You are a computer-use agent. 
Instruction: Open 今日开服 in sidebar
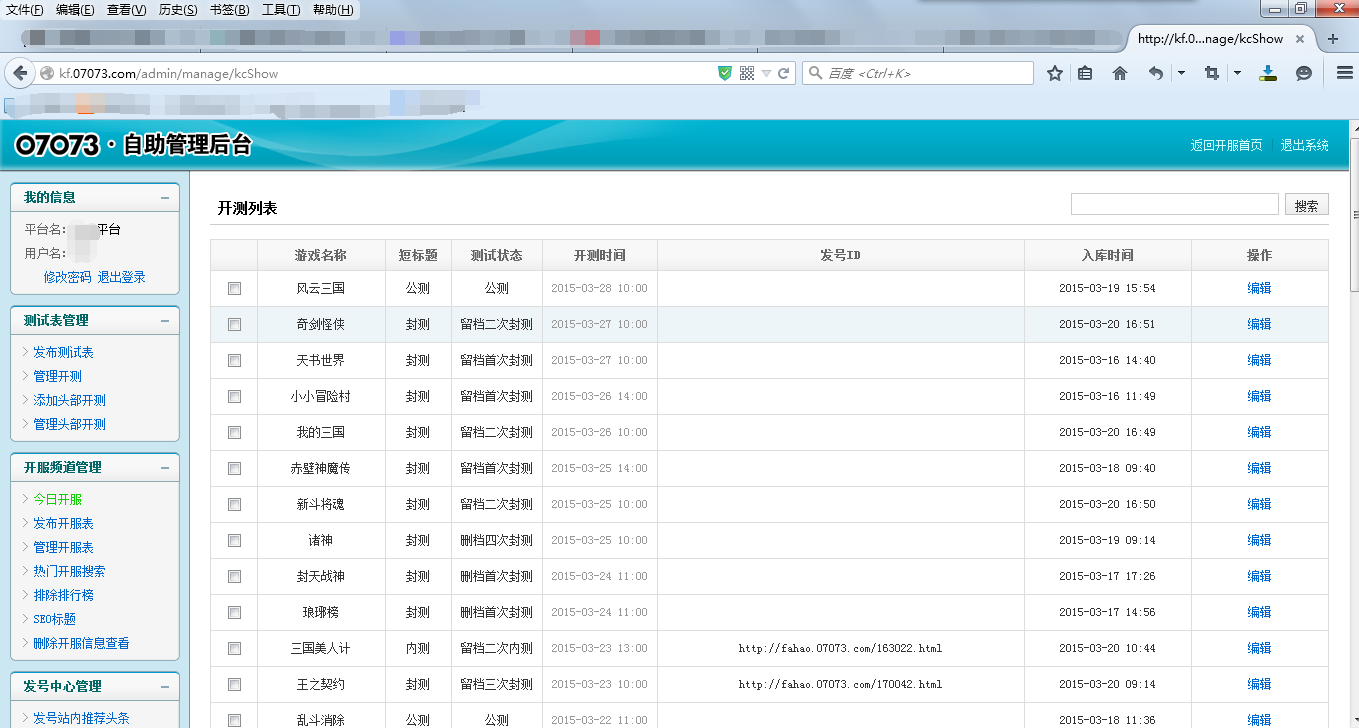(57, 500)
